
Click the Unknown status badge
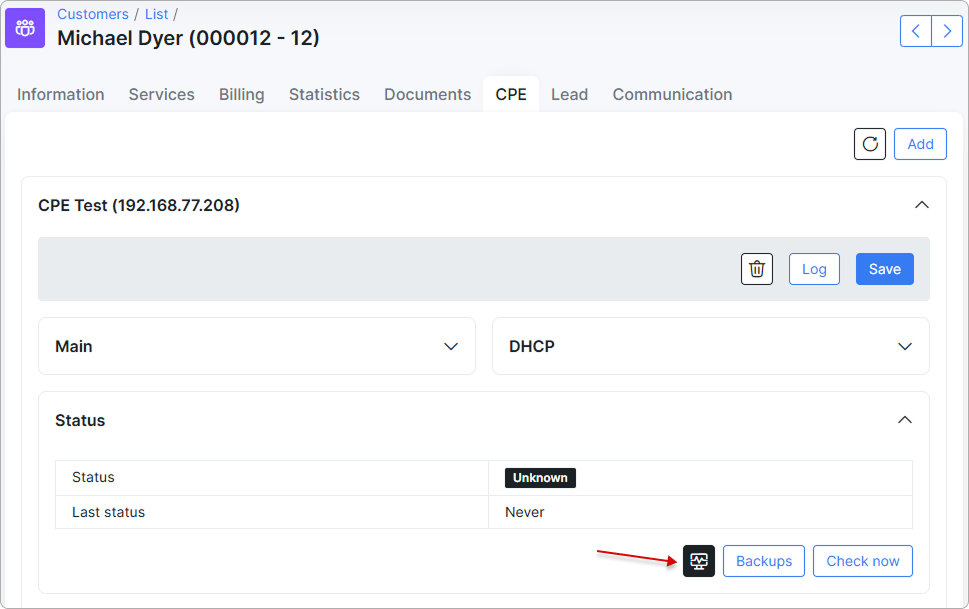(540, 478)
